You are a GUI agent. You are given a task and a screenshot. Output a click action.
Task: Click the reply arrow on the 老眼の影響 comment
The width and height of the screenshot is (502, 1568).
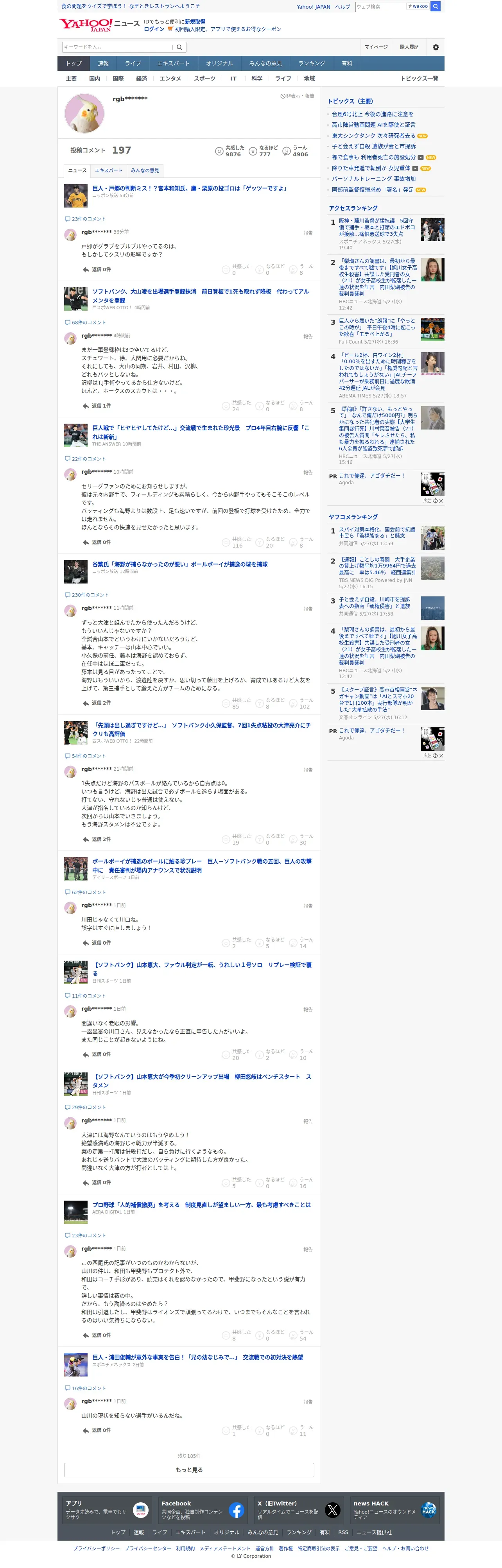86,1054
